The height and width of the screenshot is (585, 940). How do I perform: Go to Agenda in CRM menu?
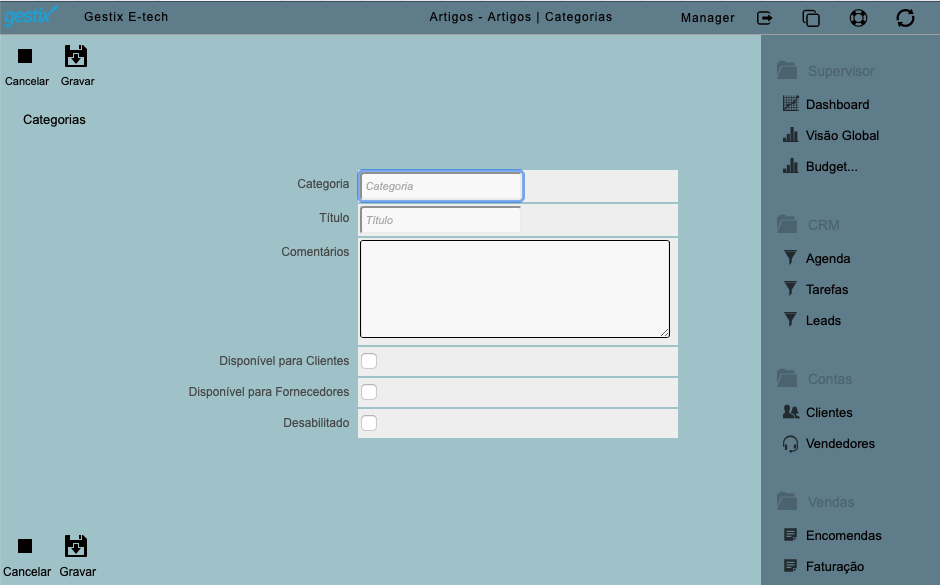(828, 259)
